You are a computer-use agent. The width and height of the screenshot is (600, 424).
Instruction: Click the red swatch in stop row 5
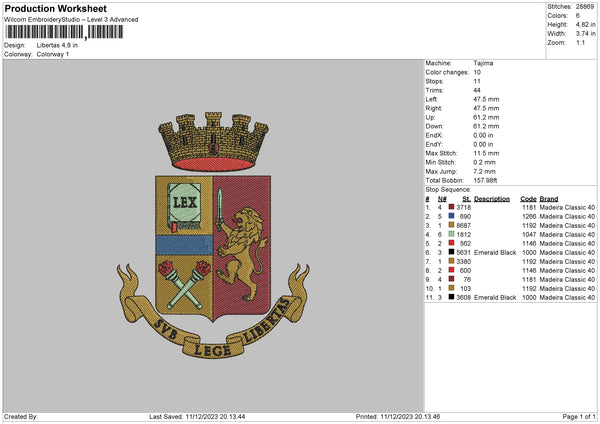(452, 243)
